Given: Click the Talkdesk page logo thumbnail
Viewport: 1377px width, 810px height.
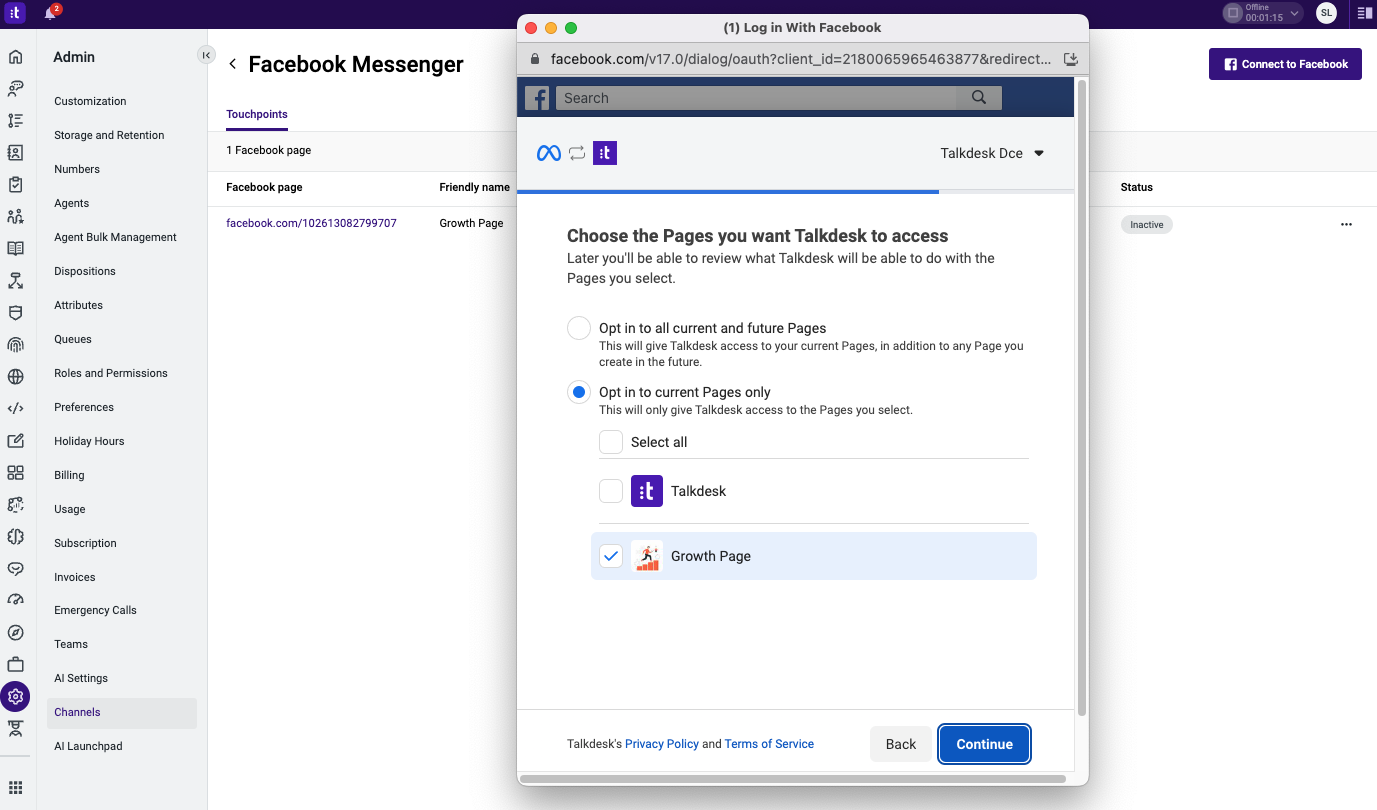Looking at the screenshot, I should point(647,491).
